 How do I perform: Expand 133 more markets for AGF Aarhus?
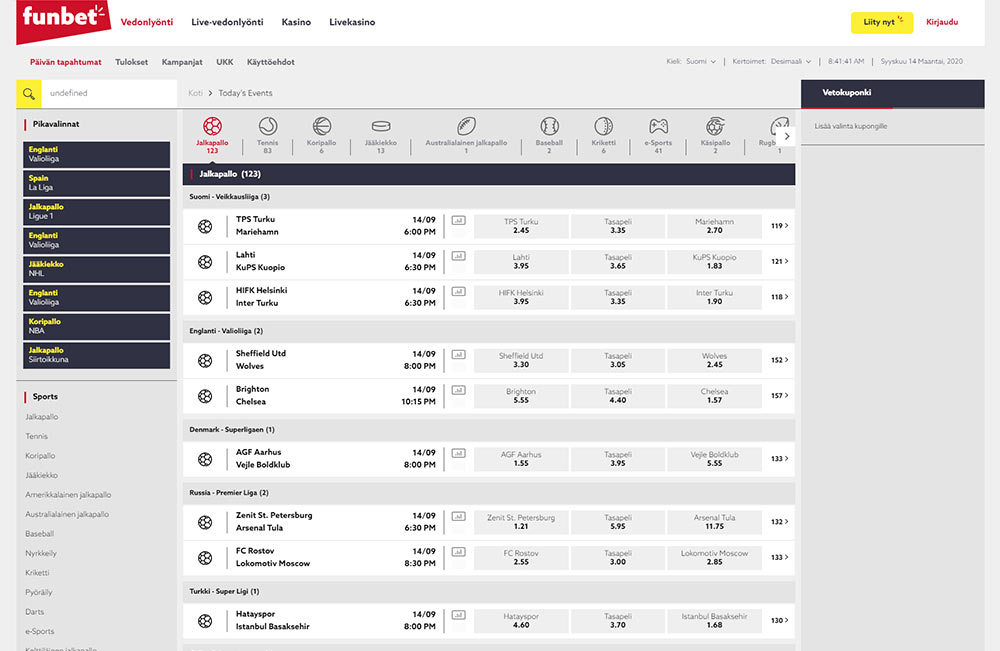779,459
